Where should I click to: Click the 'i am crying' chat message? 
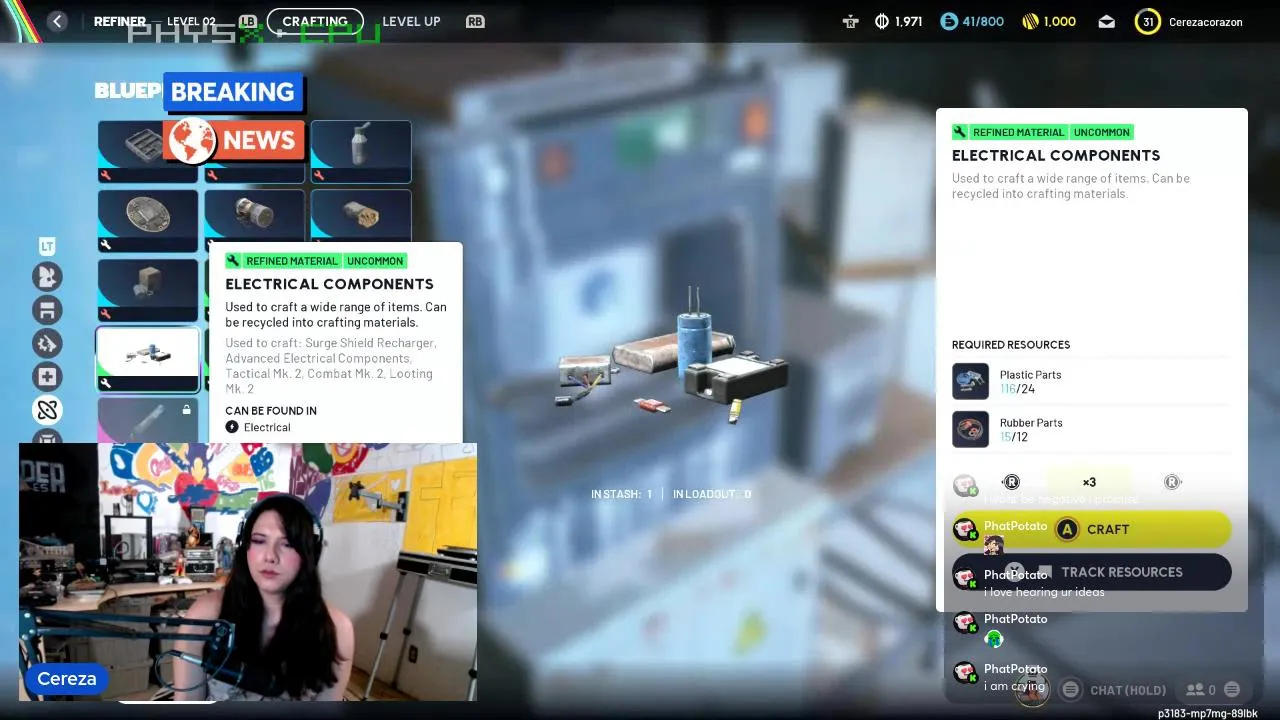(x=1014, y=686)
